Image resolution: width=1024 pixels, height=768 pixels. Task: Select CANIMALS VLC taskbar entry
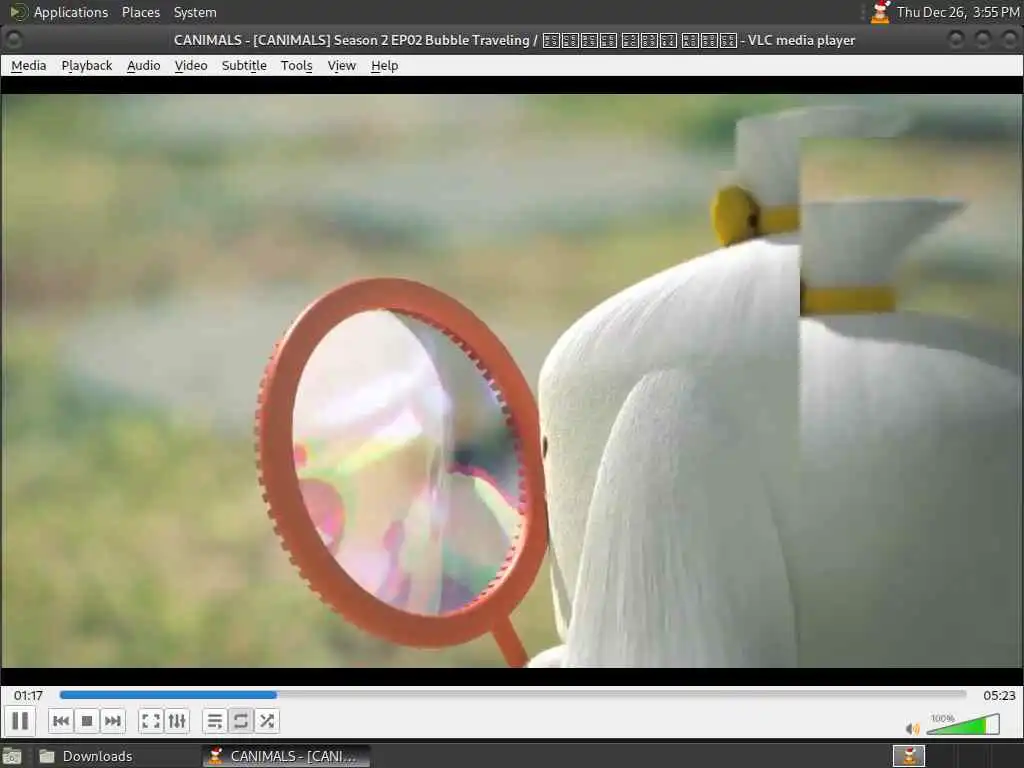click(x=286, y=756)
